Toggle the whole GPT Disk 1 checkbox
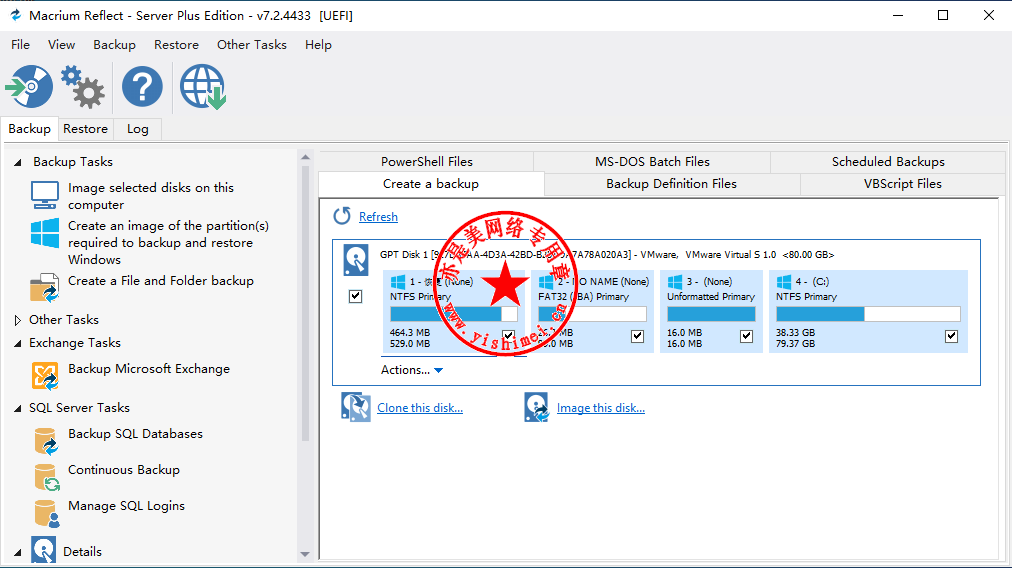This screenshot has width=1012, height=568. pyautogui.click(x=356, y=296)
